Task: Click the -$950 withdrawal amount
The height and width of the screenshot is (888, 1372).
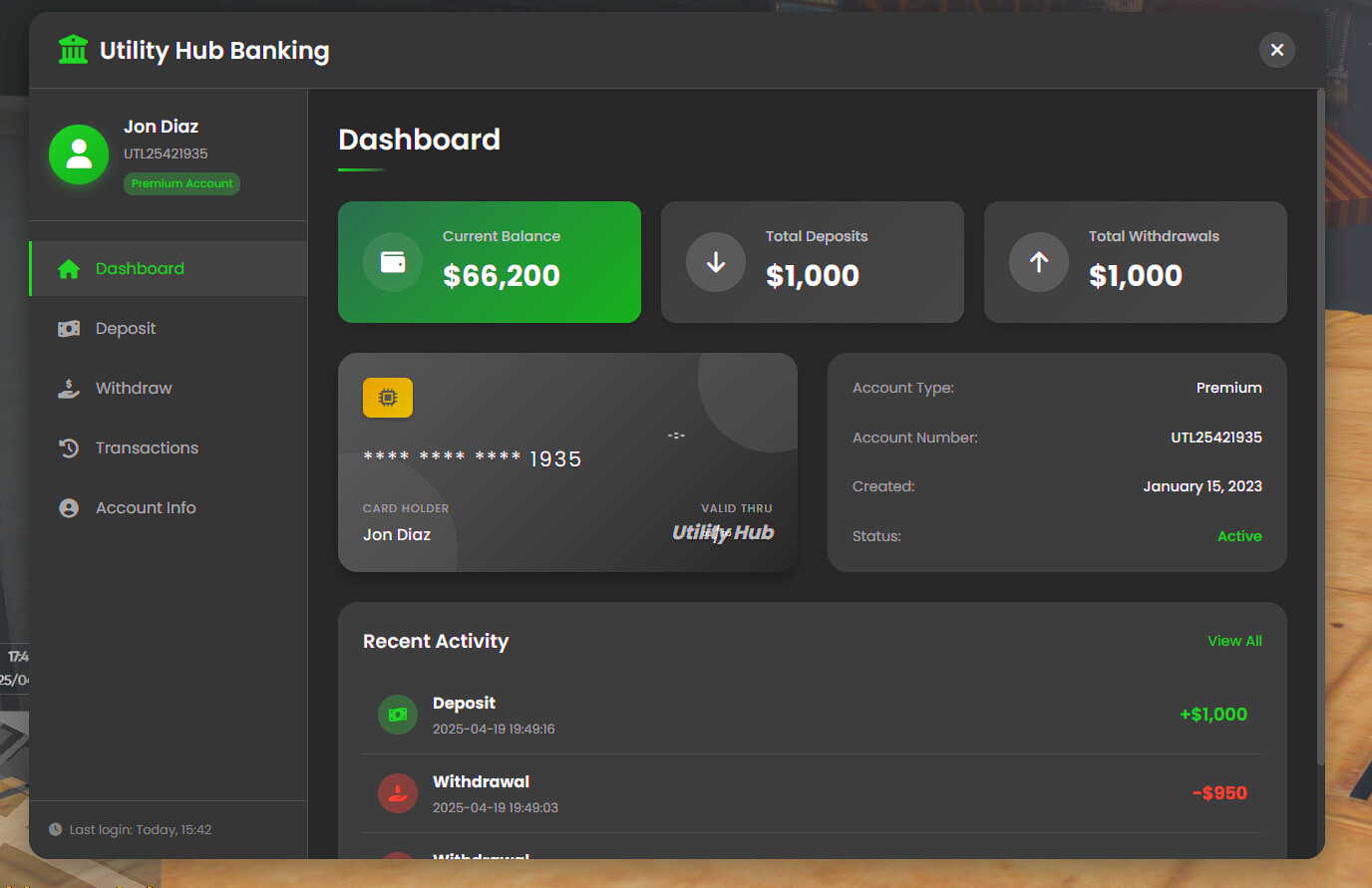Action: pos(1219,793)
